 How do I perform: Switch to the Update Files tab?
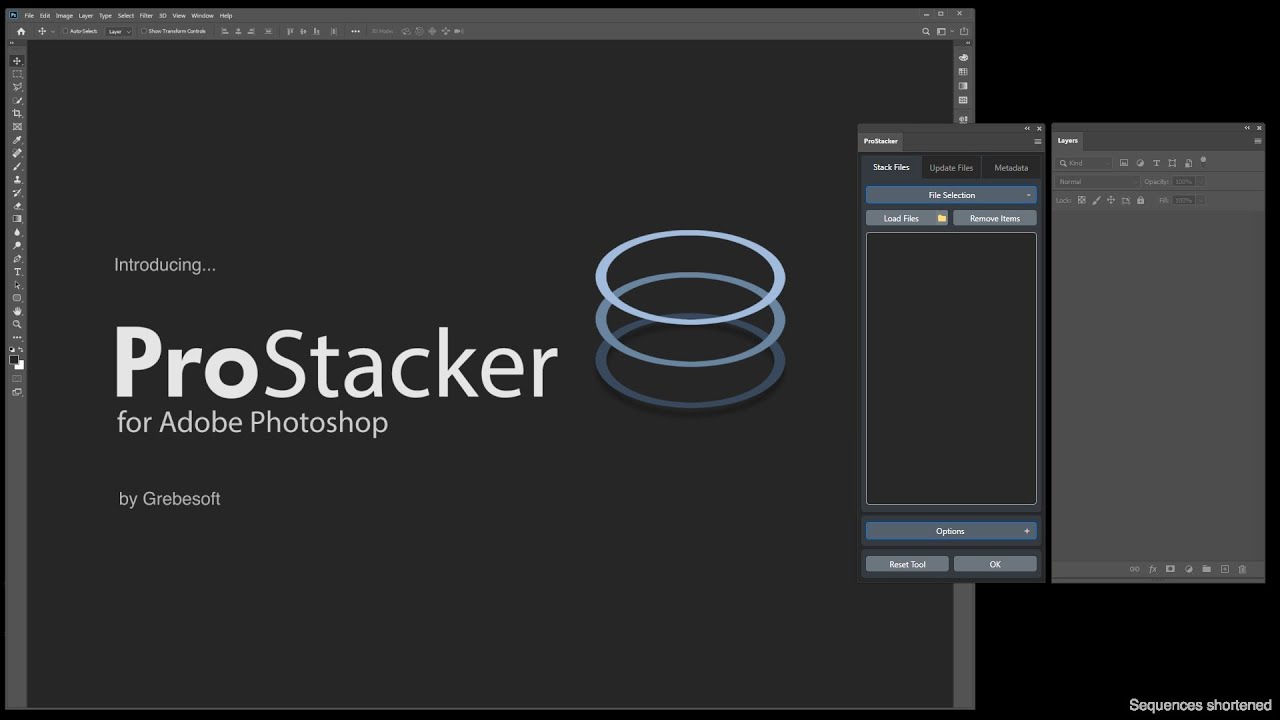coord(951,168)
